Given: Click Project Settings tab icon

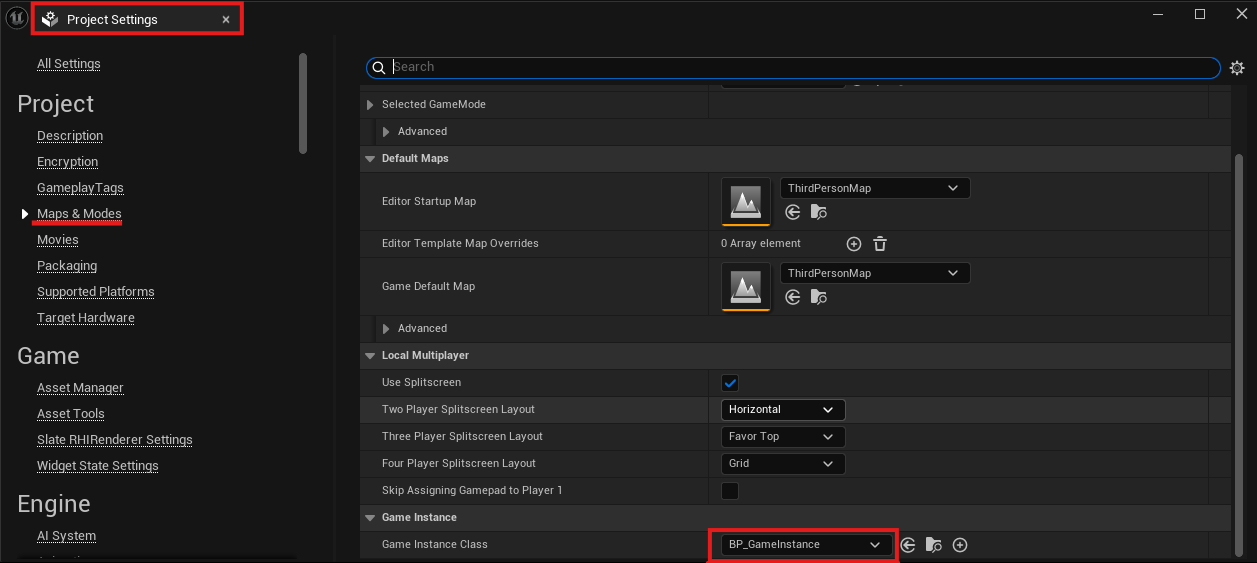Looking at the screenshot, I should (x=50, y=19).
